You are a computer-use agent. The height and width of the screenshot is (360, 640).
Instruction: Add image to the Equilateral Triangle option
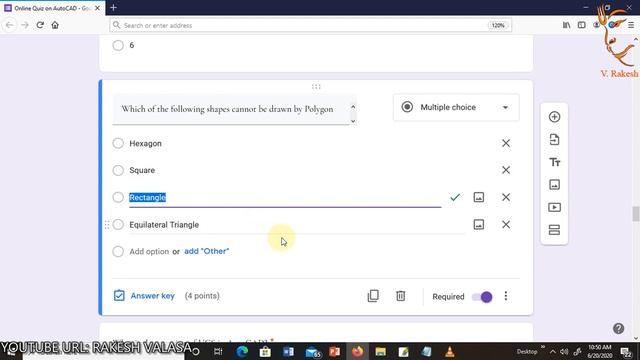pyautogui.click(x=479, y=224)
